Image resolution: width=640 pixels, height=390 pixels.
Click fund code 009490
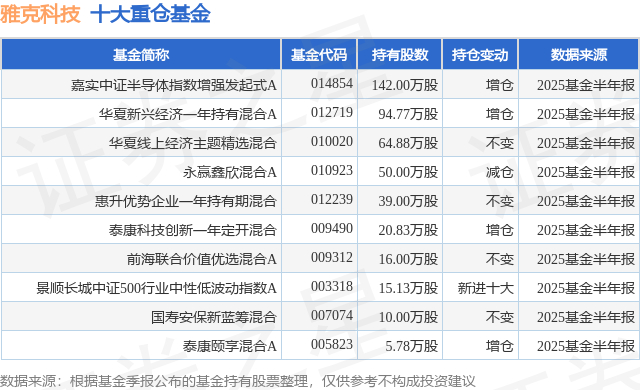[x=332, y=228]
